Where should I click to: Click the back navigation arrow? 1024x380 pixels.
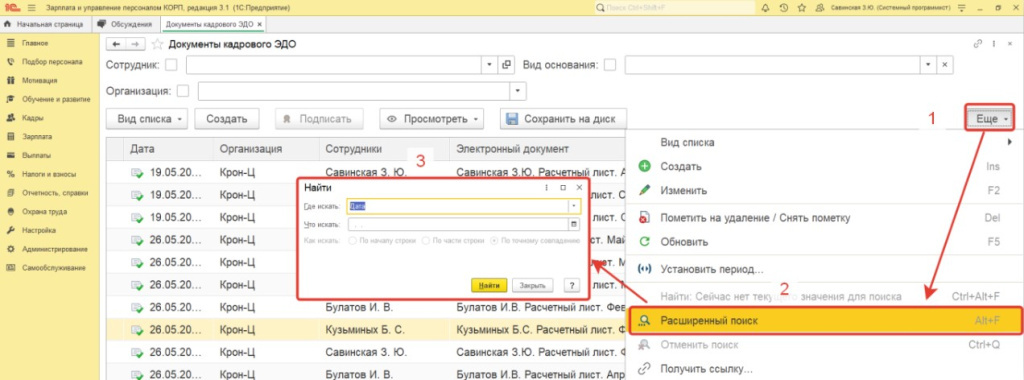(116, 44)
